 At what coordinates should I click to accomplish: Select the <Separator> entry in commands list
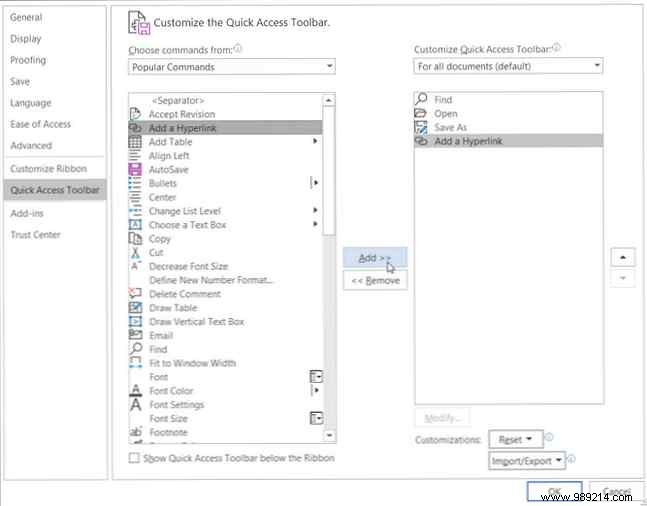point(225,100)
